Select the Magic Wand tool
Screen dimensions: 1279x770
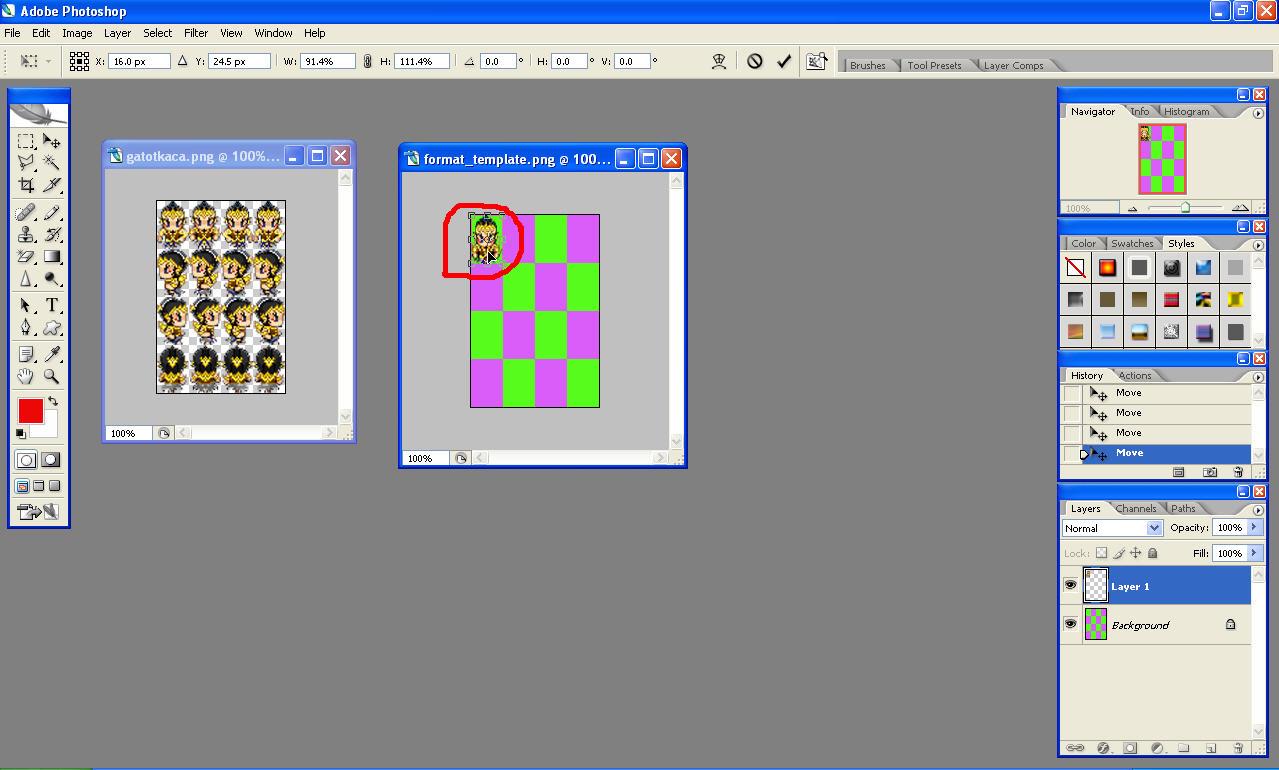pos(51,163)
